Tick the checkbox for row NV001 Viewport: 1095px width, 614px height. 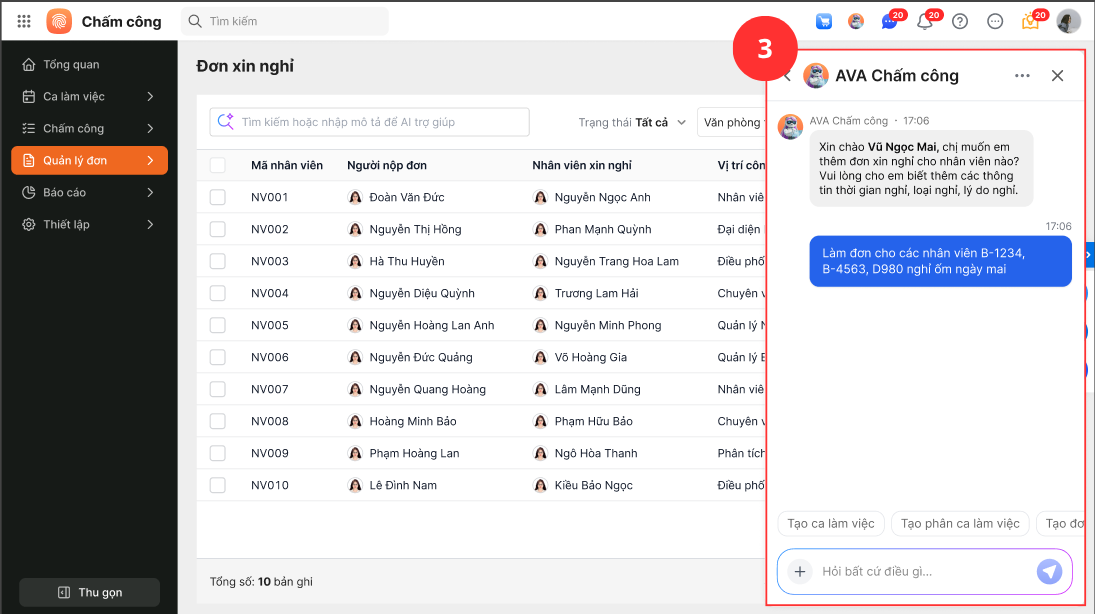pos(217,197)
